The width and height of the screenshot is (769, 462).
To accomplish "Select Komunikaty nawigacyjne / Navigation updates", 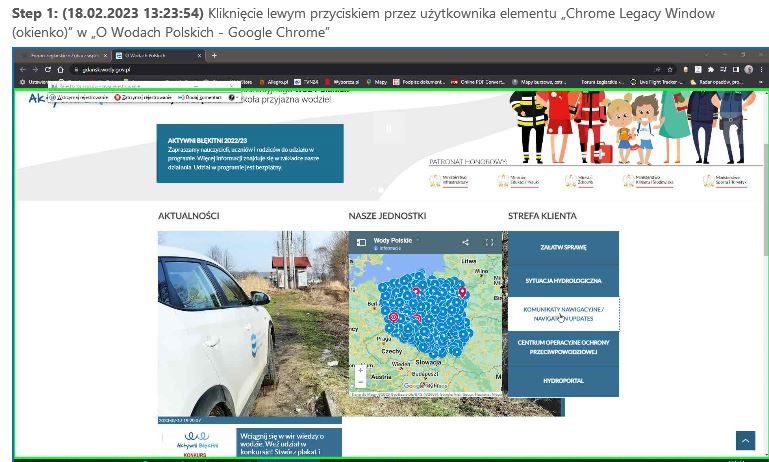I will [x=563, y=314].
